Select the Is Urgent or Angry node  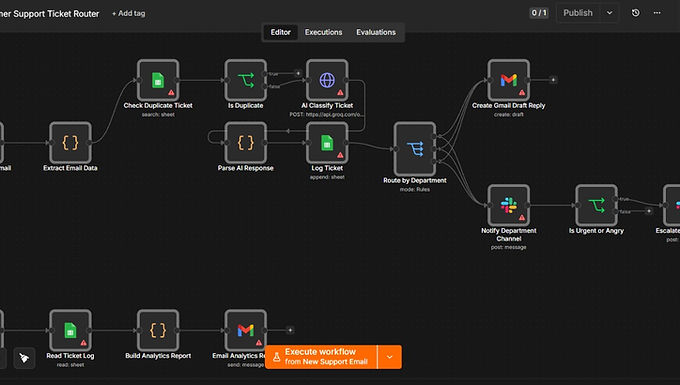(596, 205)
